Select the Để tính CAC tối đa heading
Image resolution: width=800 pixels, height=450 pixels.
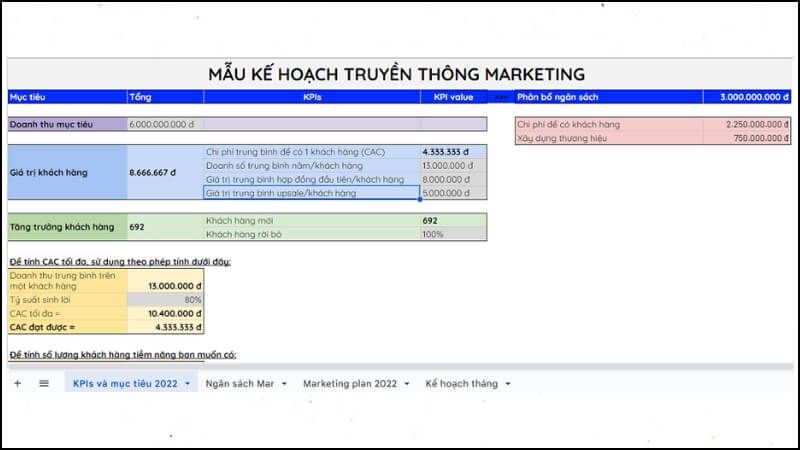click(x=120, y=261)
